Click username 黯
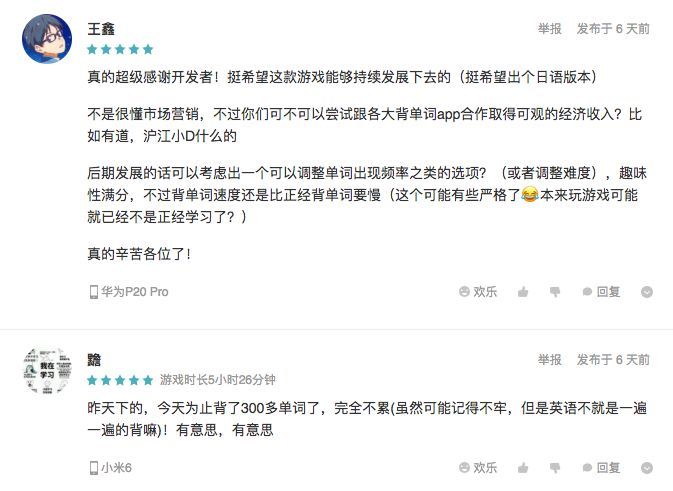 tap(94, 360)
